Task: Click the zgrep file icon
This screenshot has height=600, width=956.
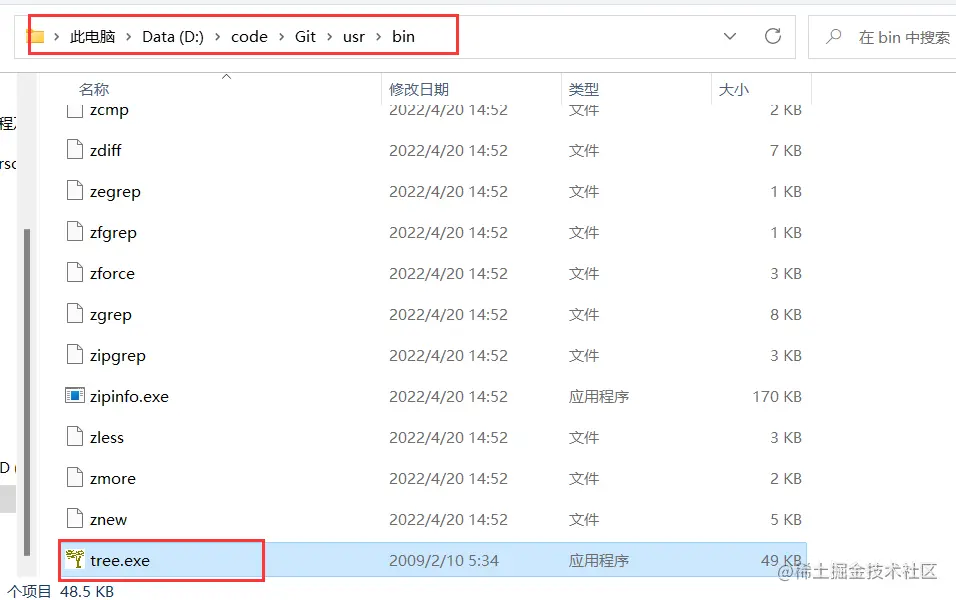Action: [74, 314]
